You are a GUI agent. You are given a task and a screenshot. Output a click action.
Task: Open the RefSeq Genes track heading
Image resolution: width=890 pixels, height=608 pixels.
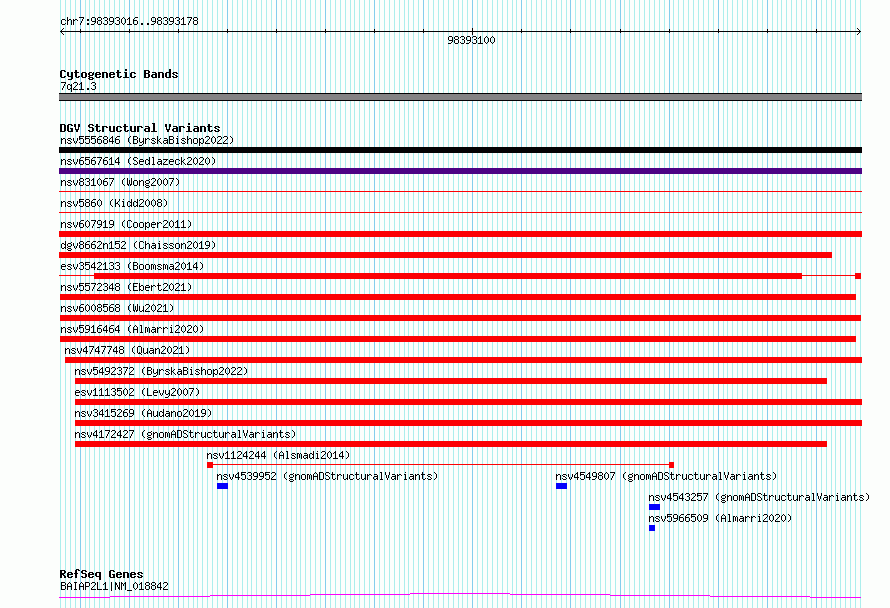[101, 574]
